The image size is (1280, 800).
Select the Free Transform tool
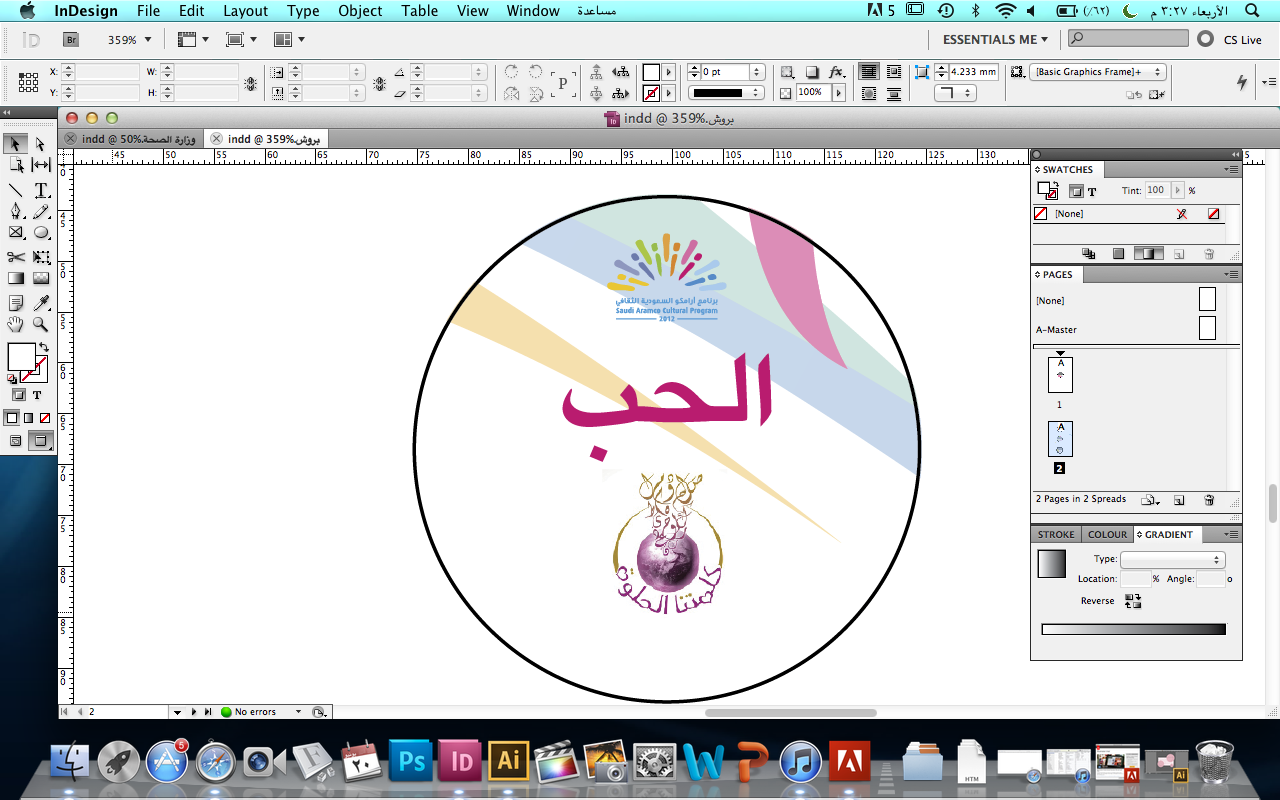pos(41,257)
